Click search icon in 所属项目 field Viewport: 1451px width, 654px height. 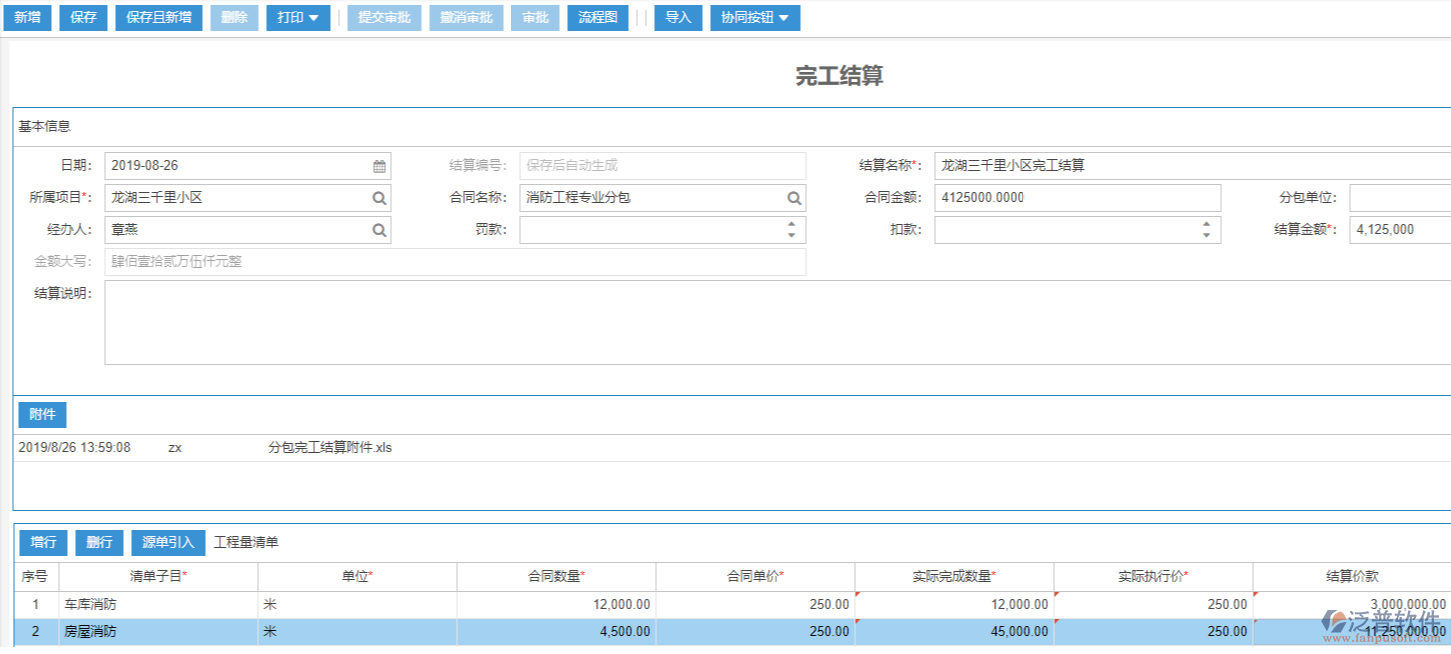(379, 198)
